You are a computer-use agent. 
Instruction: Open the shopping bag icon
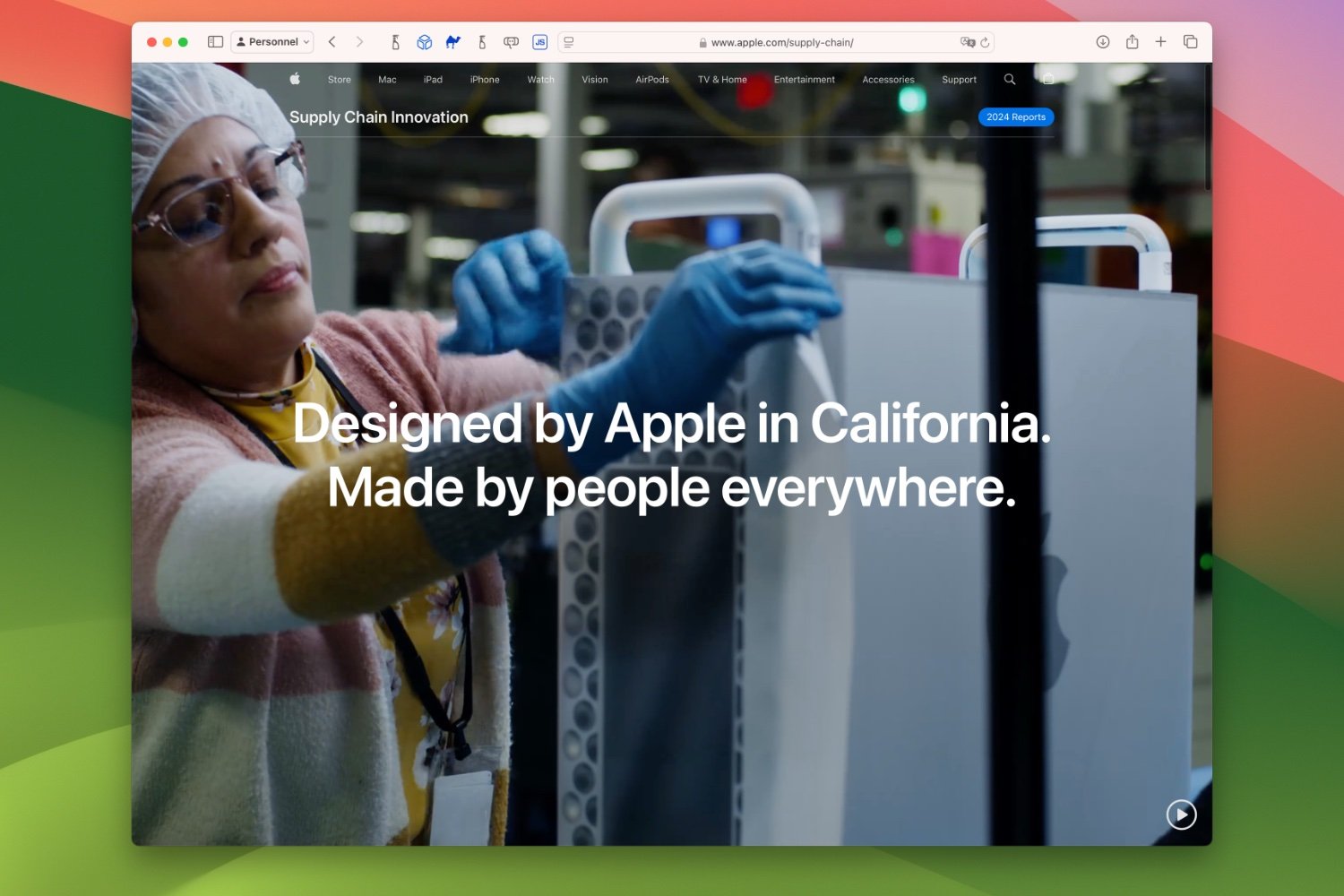click(x=1048, y=79)
